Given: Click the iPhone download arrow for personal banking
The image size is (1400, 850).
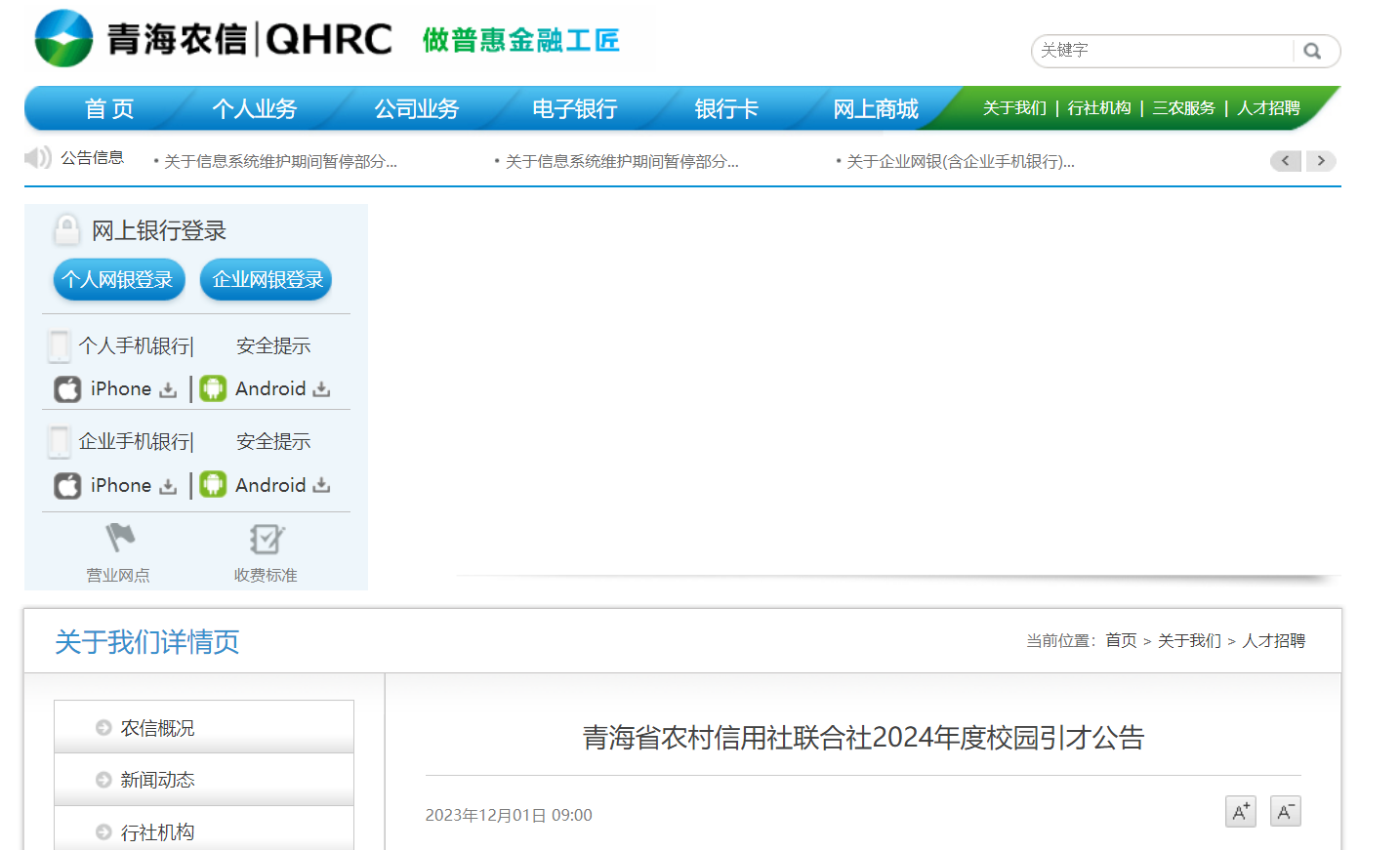Looking at the screenshot, I should (x=168, y=390).
